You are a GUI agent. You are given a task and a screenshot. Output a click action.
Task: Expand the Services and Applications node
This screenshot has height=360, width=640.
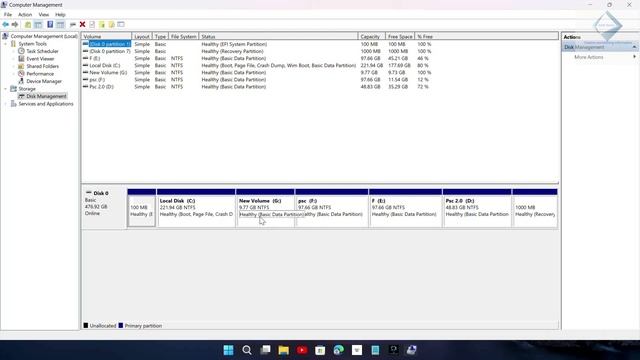6,104
